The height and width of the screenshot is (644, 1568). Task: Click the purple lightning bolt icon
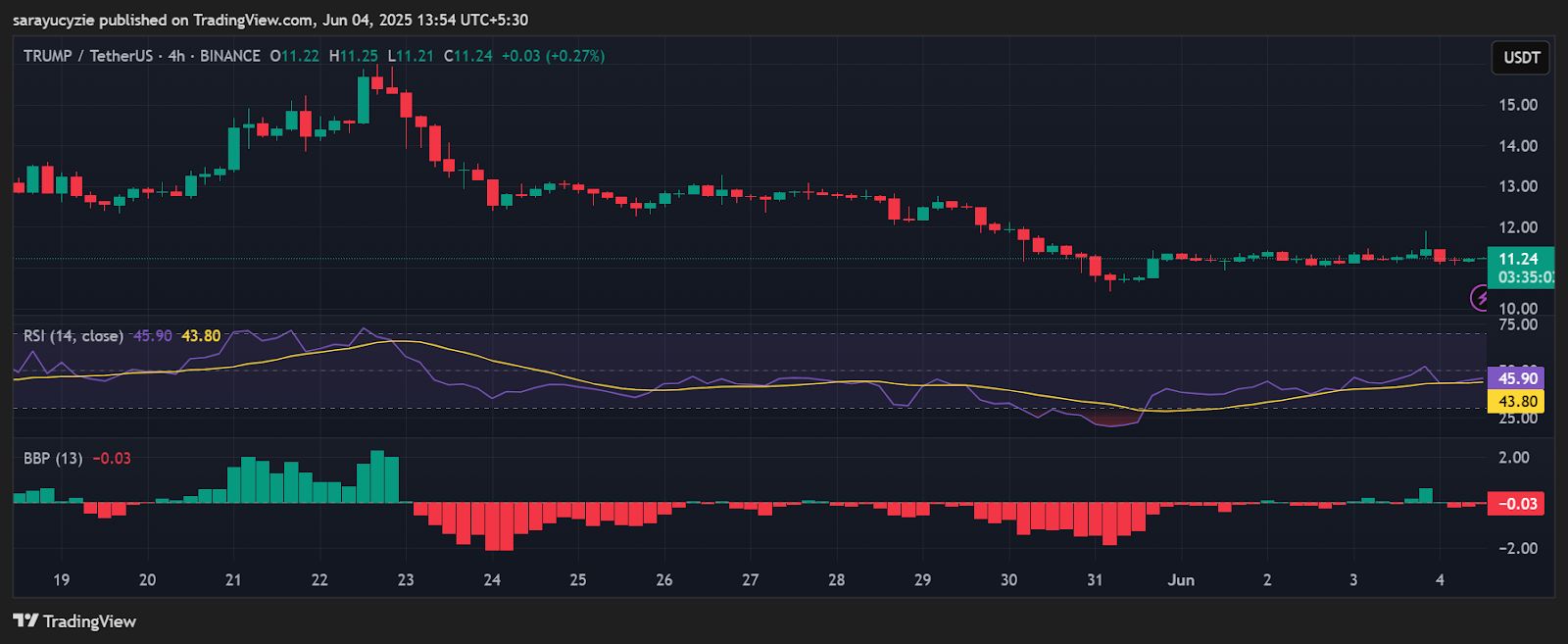(x=1480, y=298)
